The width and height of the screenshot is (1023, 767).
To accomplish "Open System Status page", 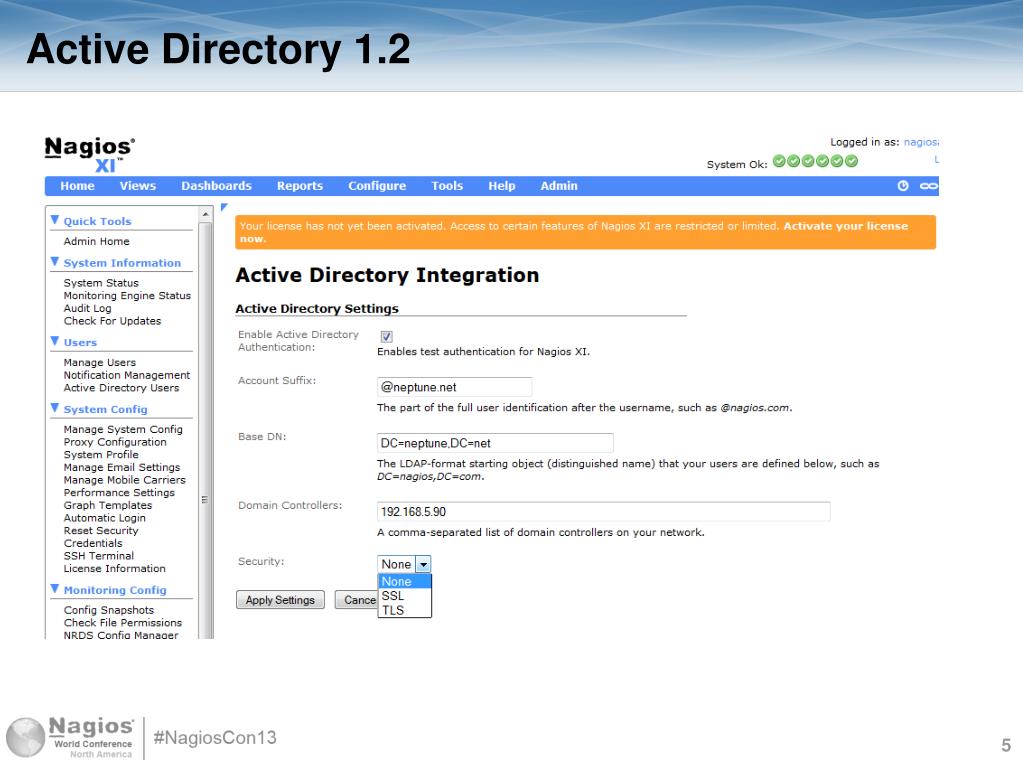I will click(x=101, y=283).
